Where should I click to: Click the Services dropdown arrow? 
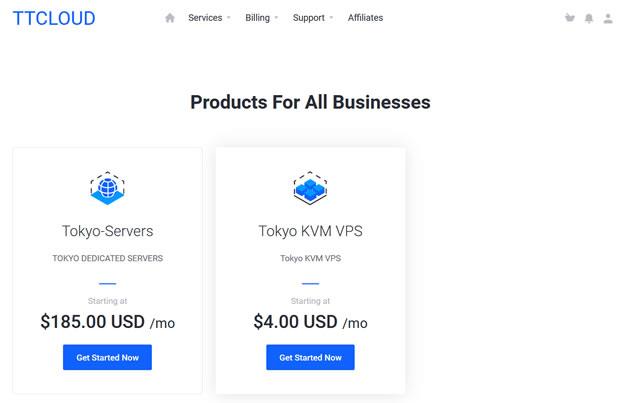[229, 18]
